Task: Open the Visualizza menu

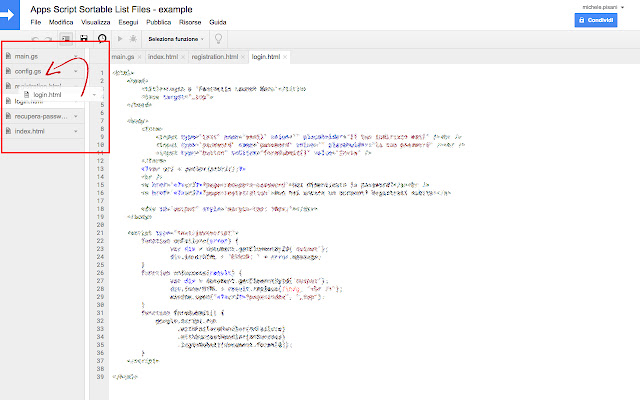Action: point(93,21)
